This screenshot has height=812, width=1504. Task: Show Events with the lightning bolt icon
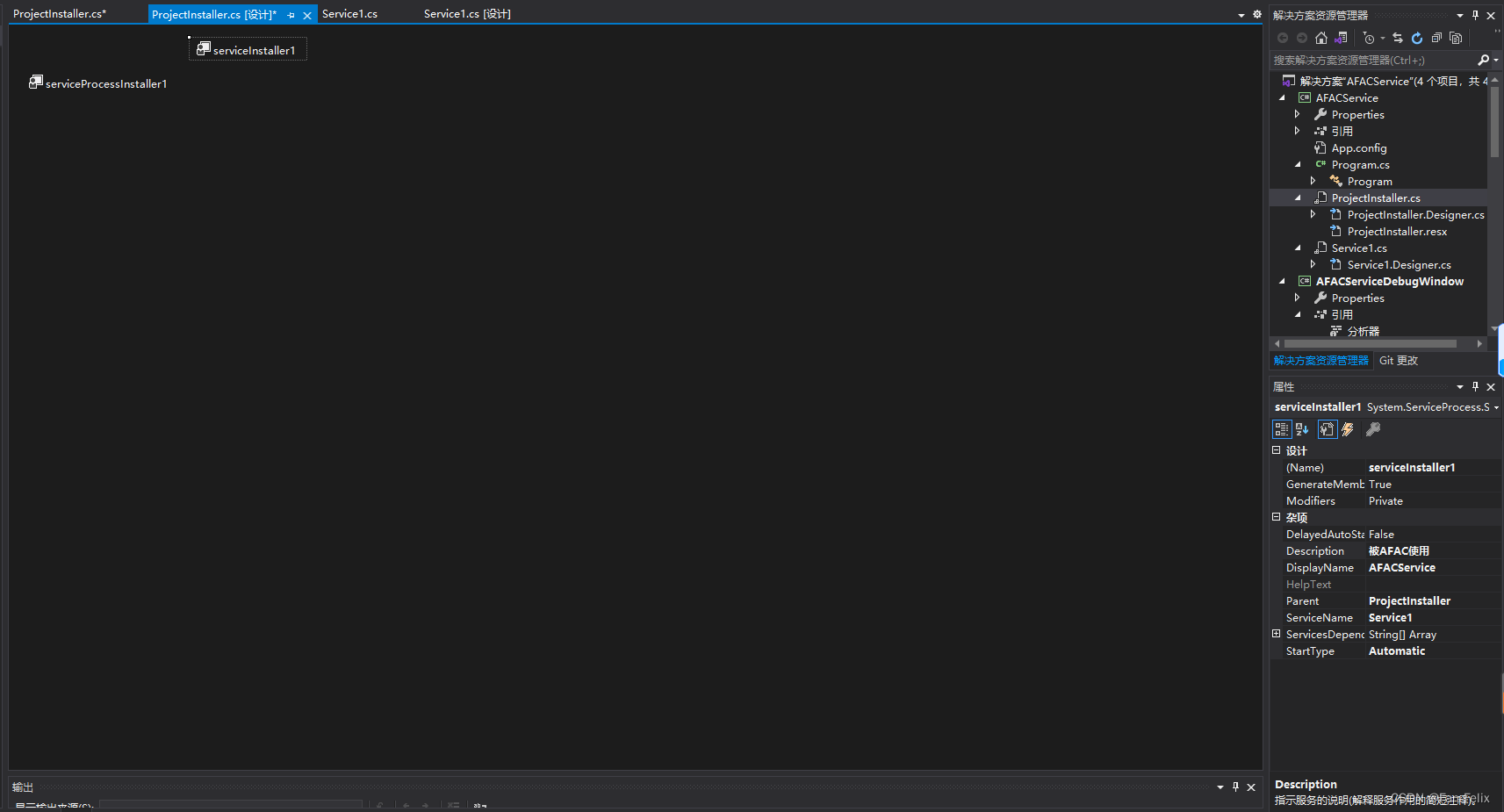tap(1348, 429)
